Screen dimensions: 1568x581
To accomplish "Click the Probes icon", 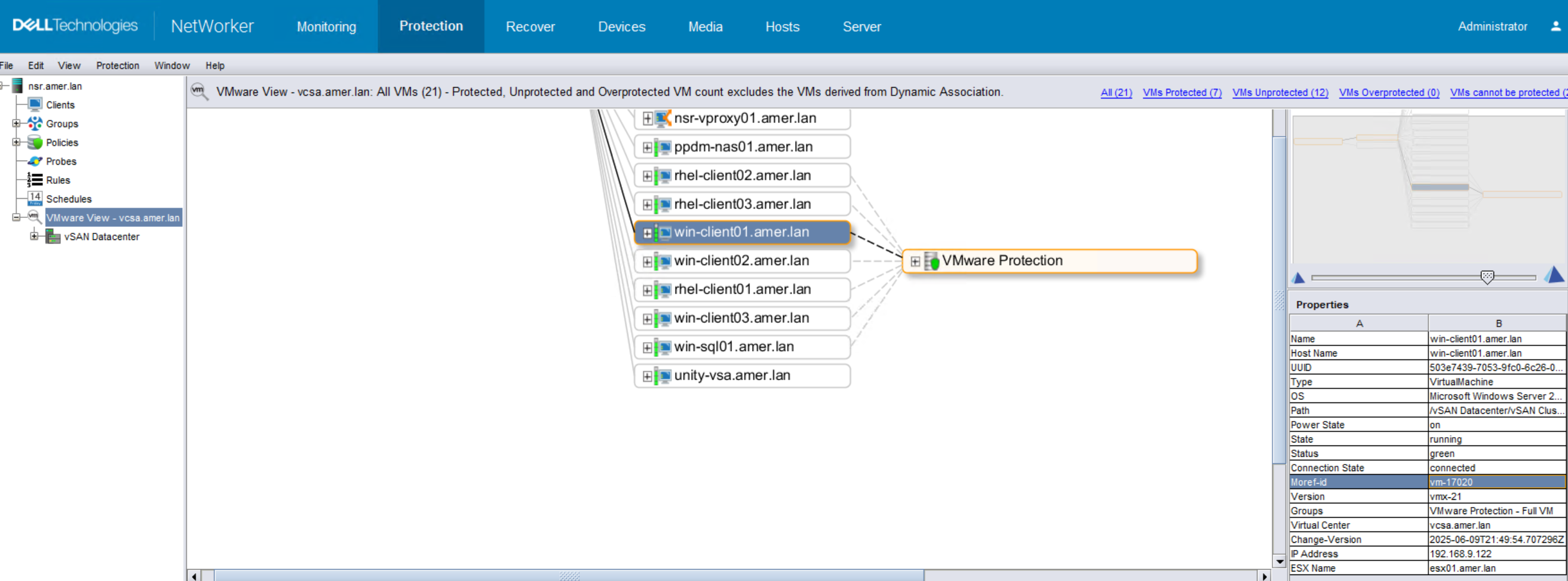I will 35,161.
